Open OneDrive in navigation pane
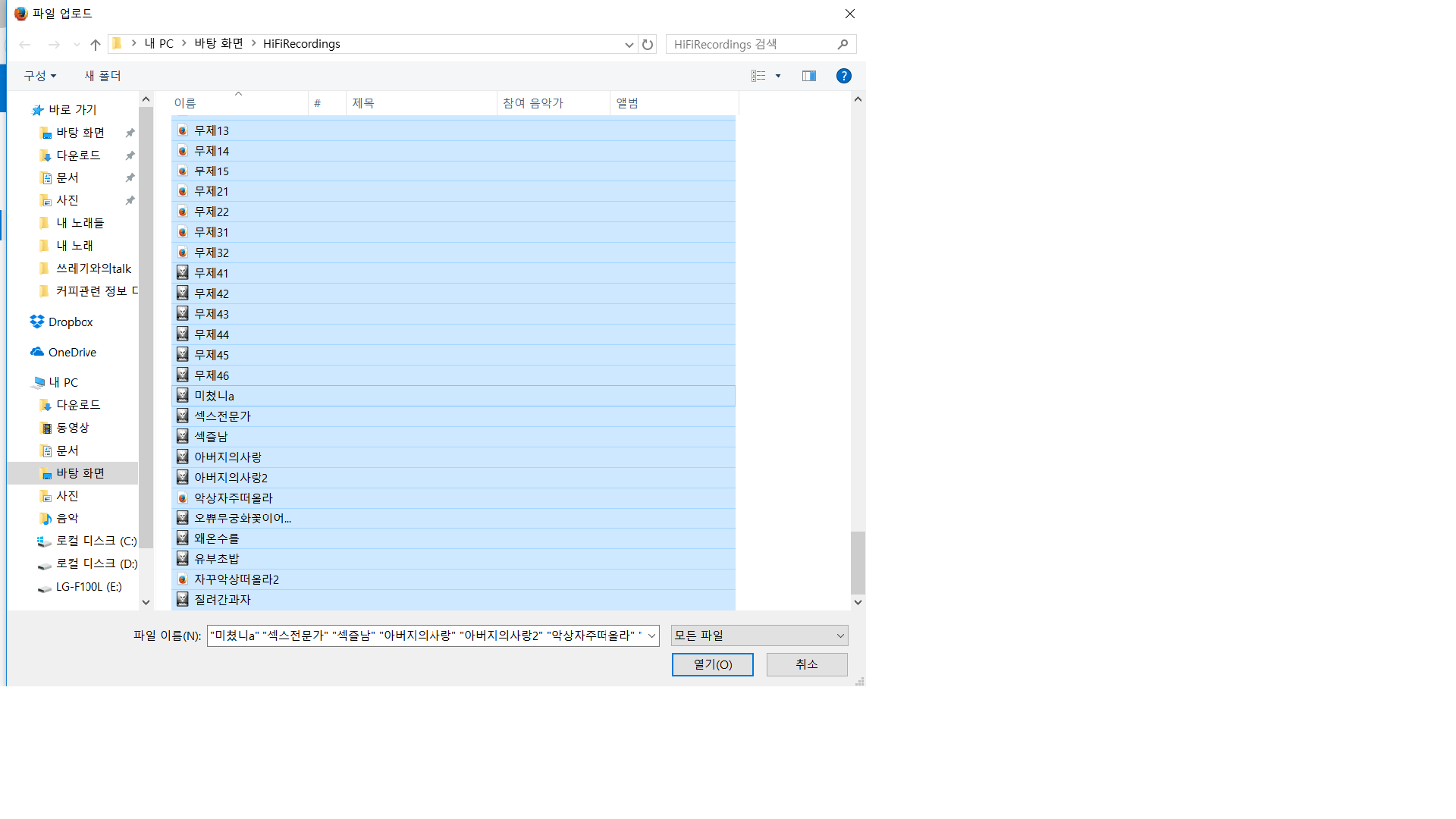 tap(71, 353)
